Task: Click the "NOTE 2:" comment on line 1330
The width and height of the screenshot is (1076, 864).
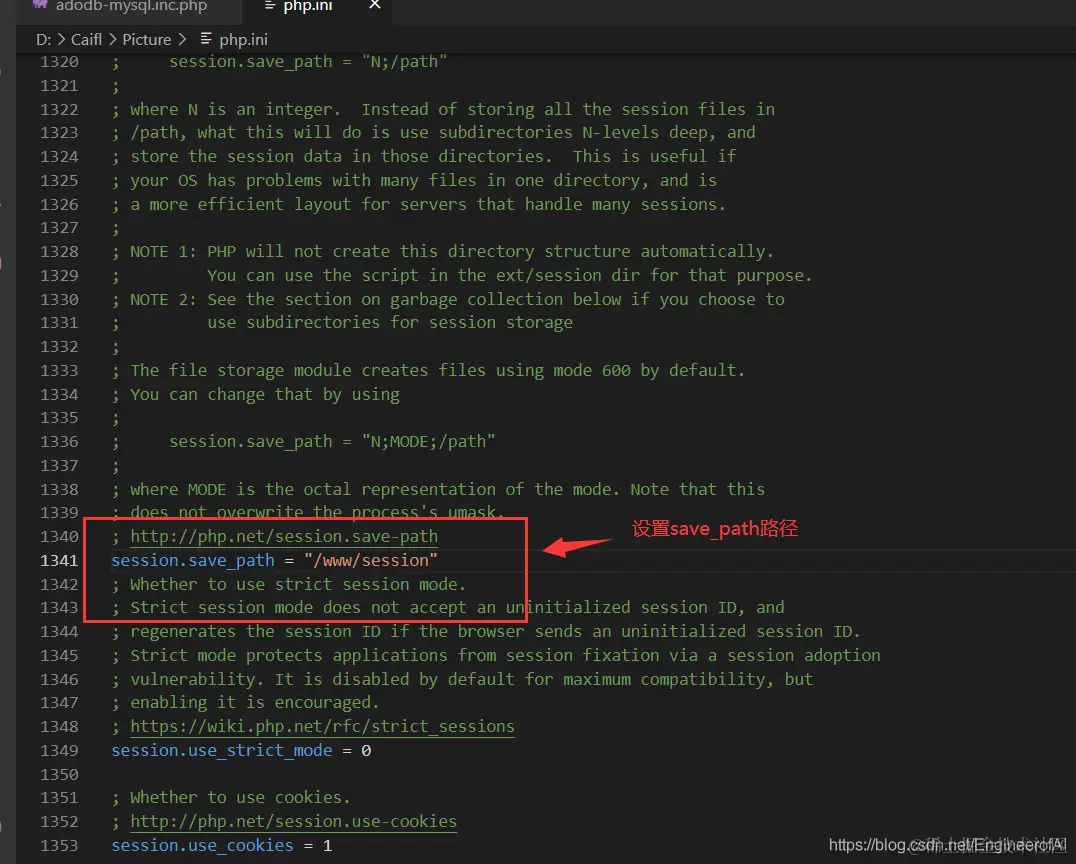Action: click(x=163, y=299)
